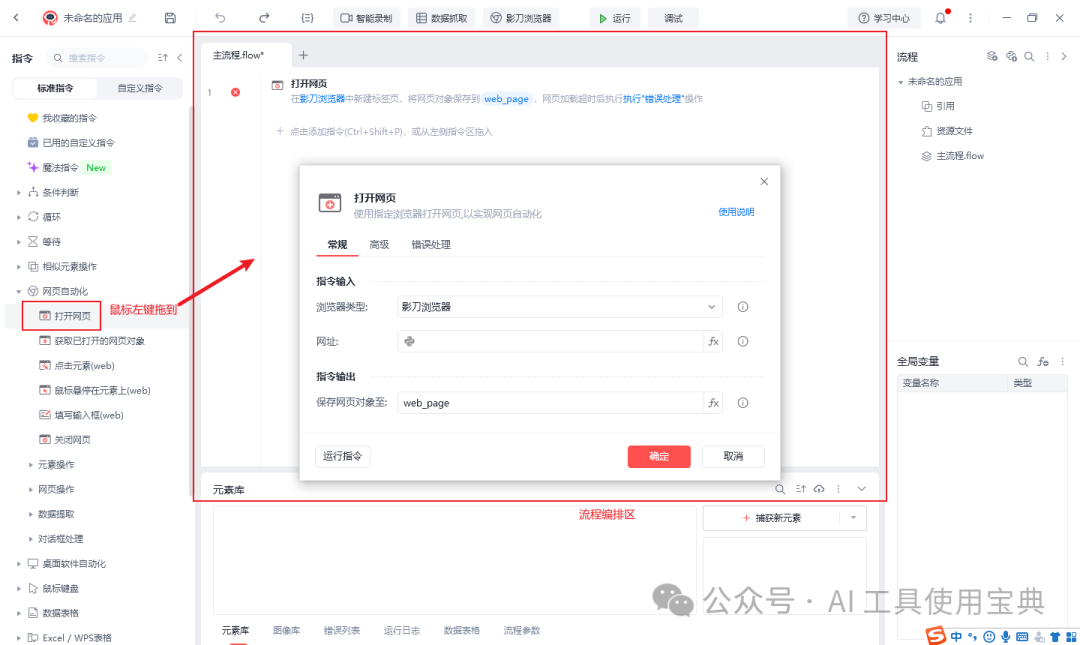The image size is (1080, 645).
Task: Expand the 数据提取 subcategory
Action: (x=30, y=514)
